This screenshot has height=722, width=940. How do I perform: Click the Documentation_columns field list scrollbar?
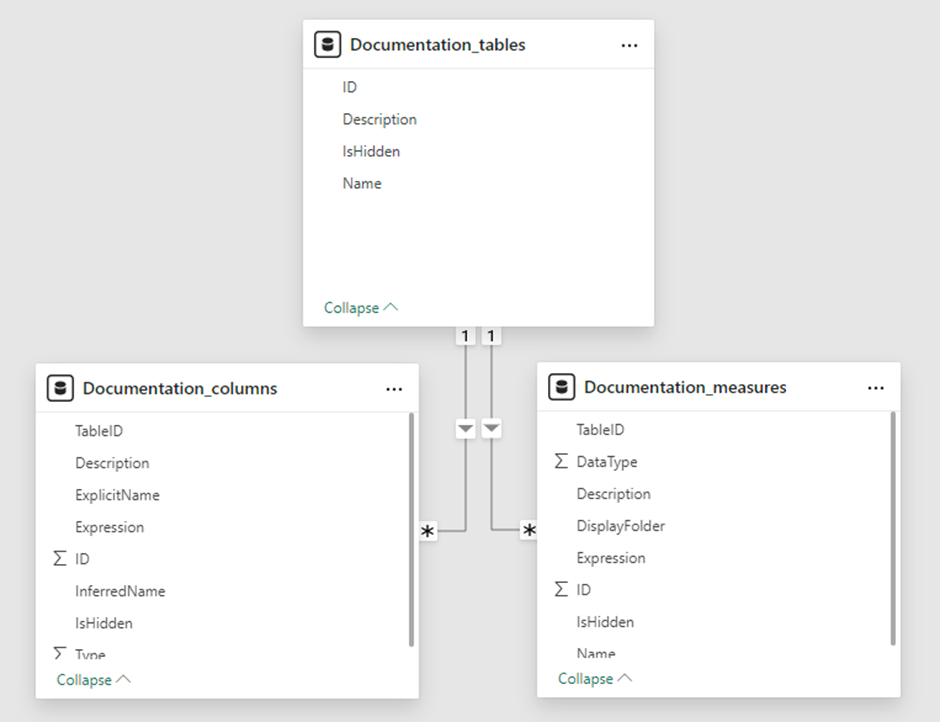411,530
